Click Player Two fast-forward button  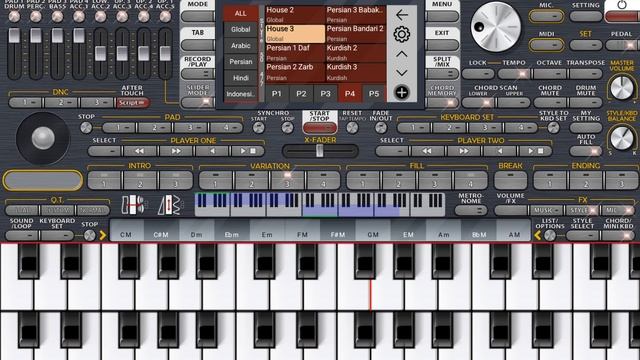(x=463, y=151)
